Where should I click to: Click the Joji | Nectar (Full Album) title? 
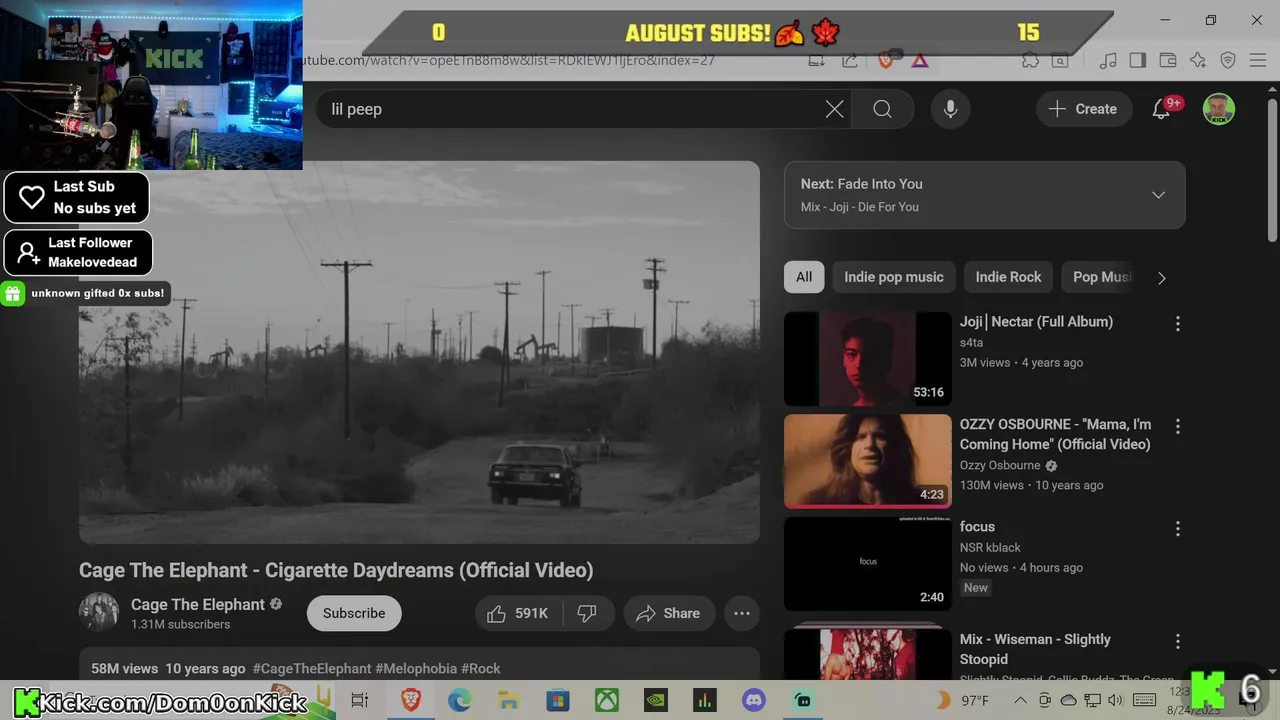[x=1036, y=321]
